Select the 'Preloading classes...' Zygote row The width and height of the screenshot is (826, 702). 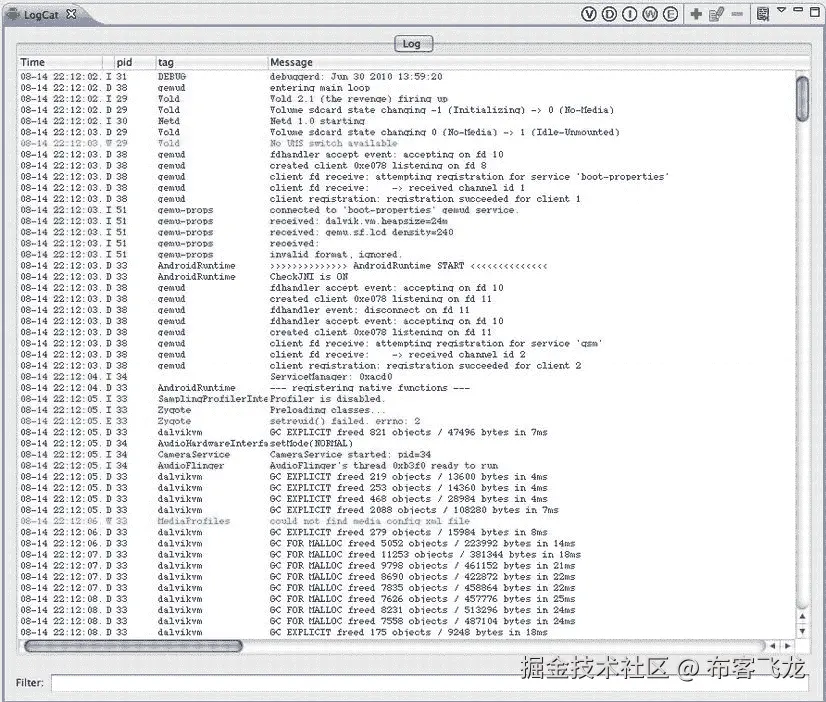pos(406,410)
